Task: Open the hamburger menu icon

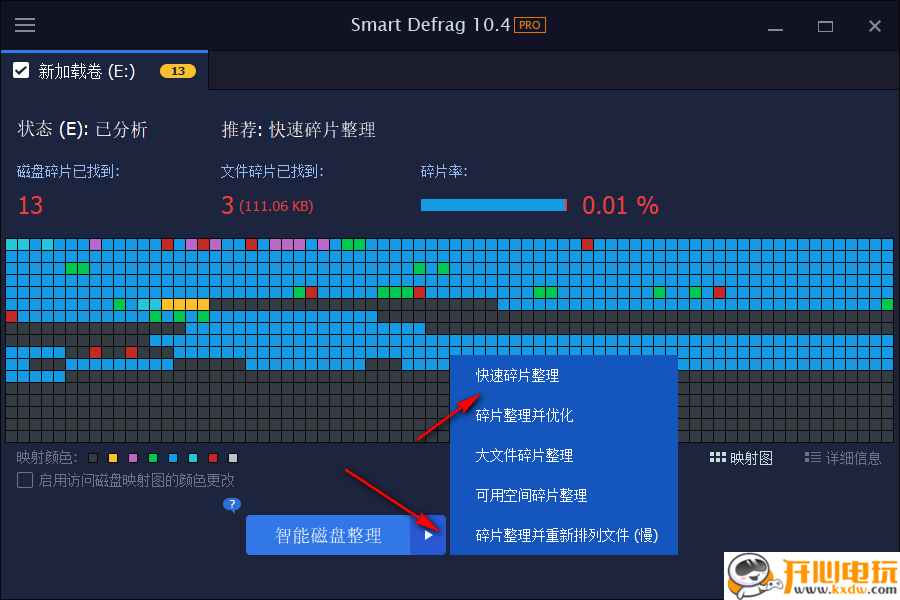Action: [25, 25]
